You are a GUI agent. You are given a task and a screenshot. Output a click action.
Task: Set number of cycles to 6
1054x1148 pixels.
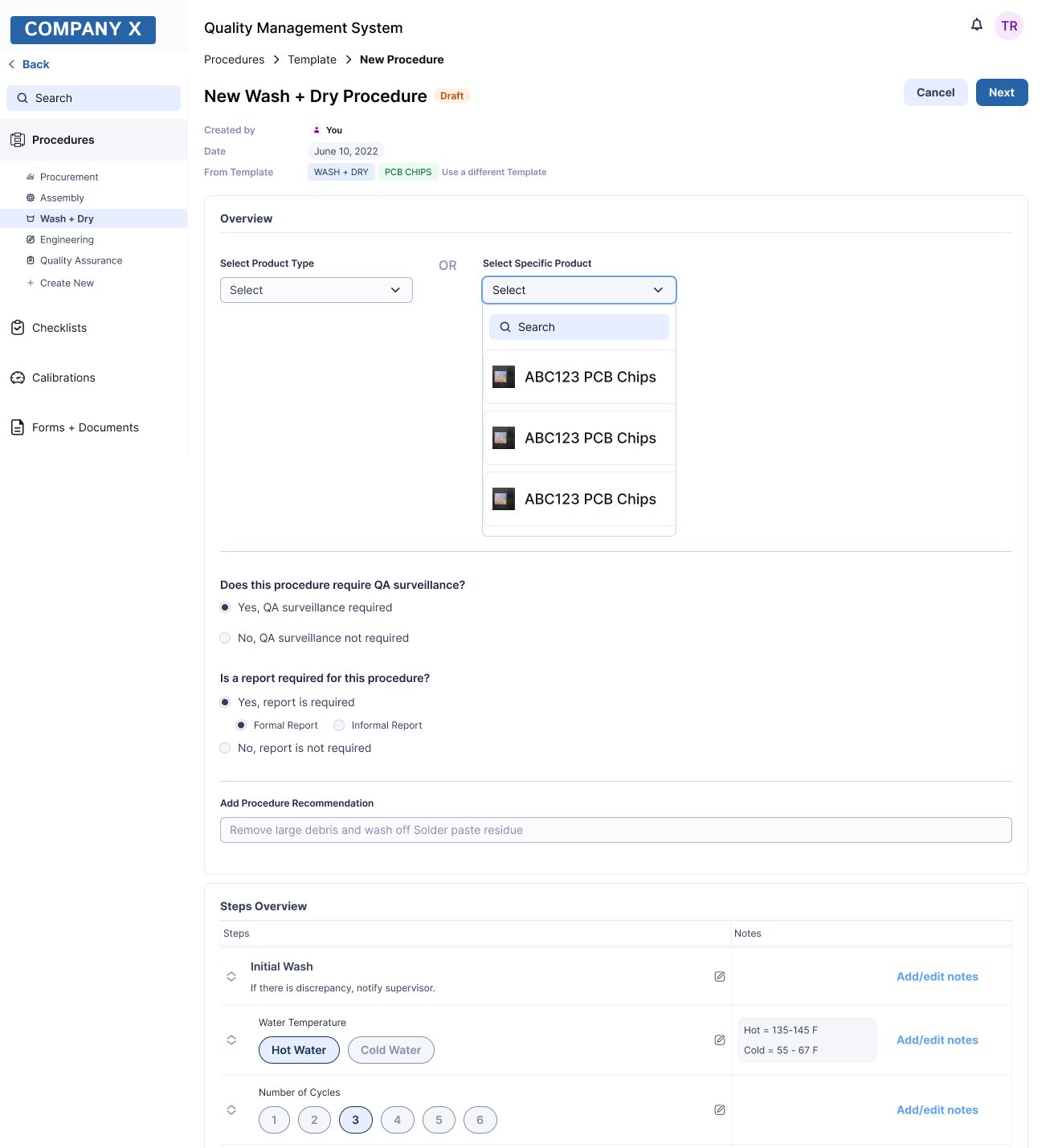point(480,1120)
